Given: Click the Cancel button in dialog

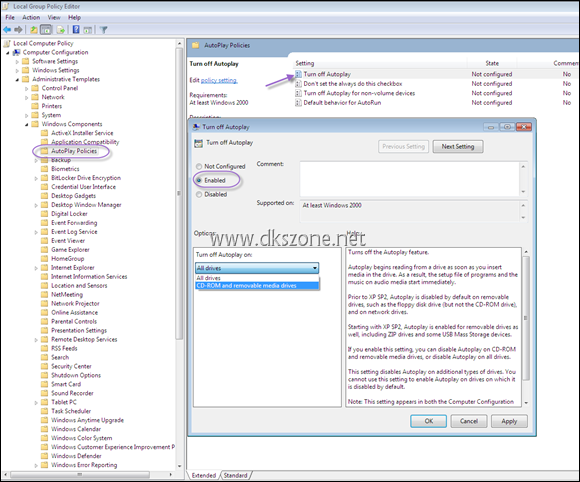Looking at the screenshot, I should point(469,421).
